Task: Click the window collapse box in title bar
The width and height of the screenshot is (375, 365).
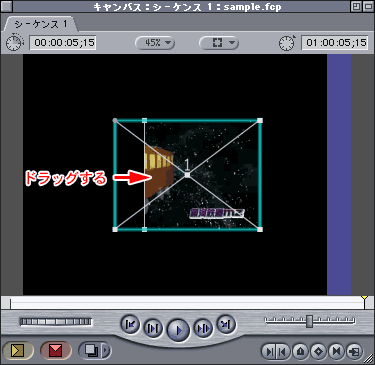Action: click(x=368, y=6)
